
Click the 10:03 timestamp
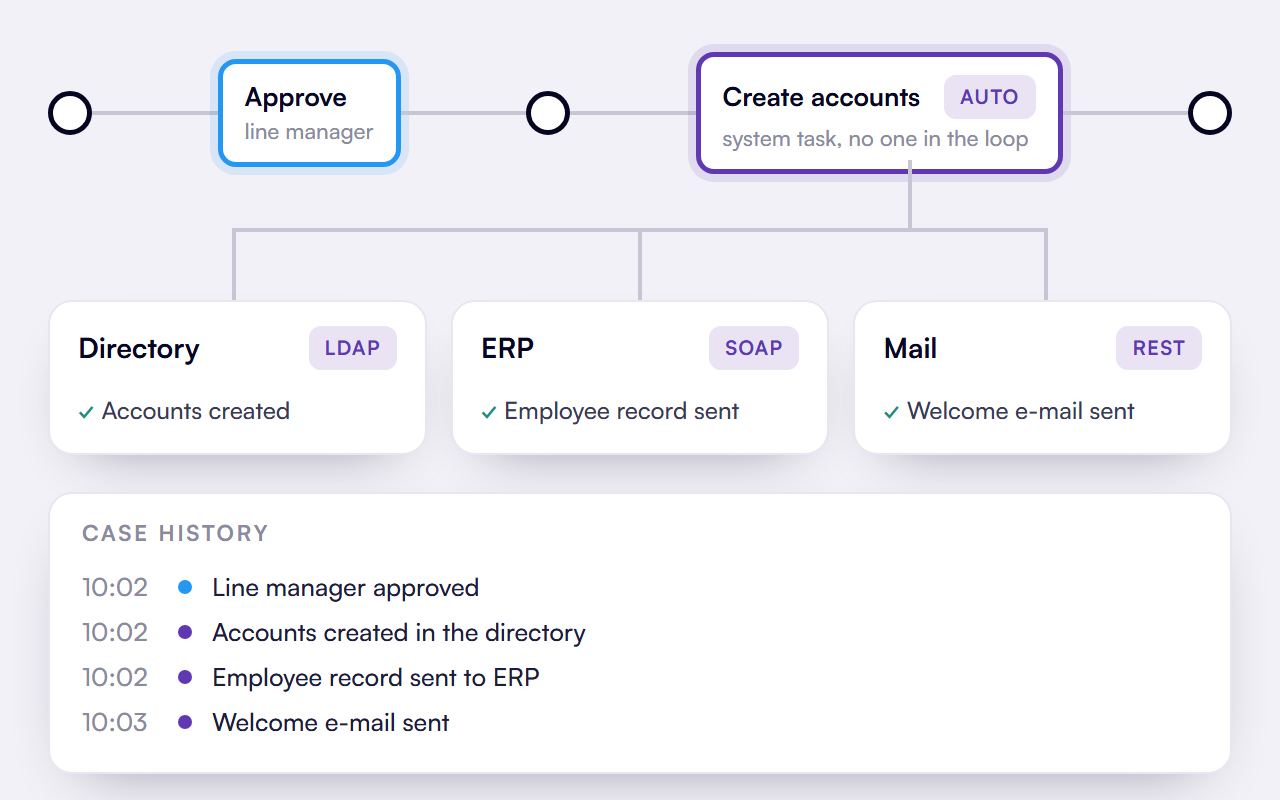click(115, 722)
